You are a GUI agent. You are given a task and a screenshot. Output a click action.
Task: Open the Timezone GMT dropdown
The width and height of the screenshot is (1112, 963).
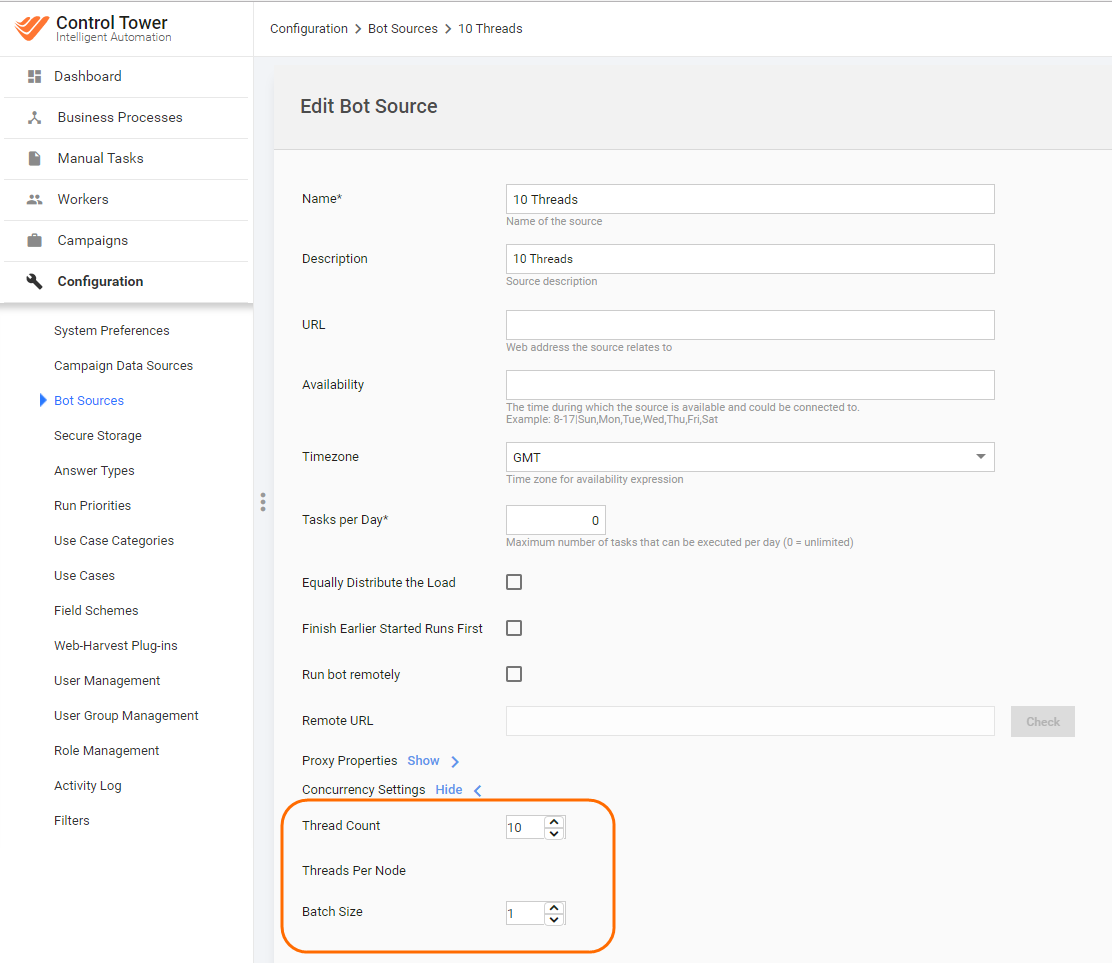750,457
